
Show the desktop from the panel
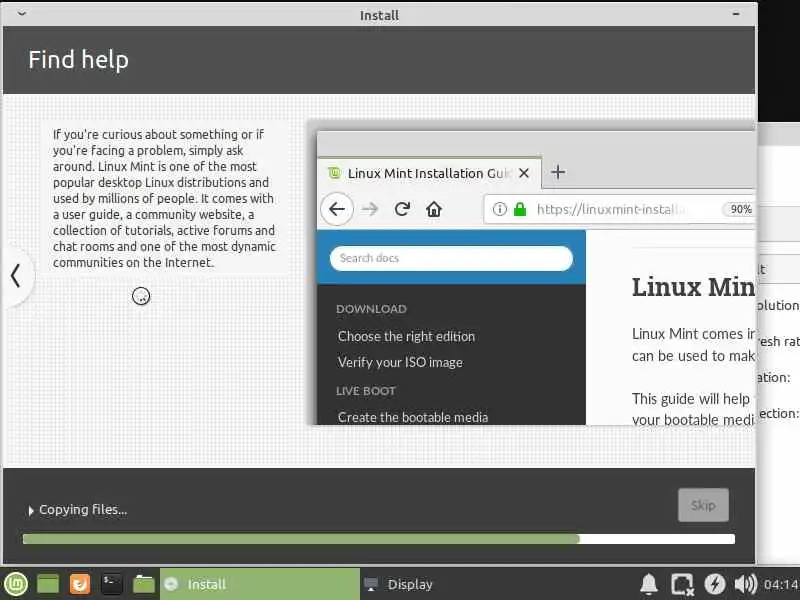tap(48, 584)
